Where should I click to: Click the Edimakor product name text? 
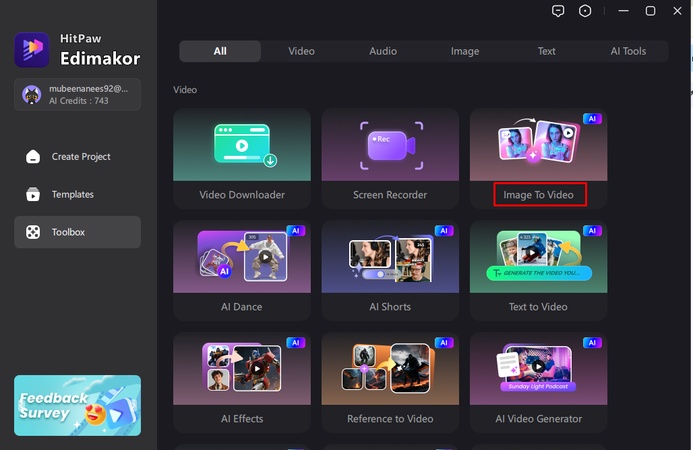point(100,58)
